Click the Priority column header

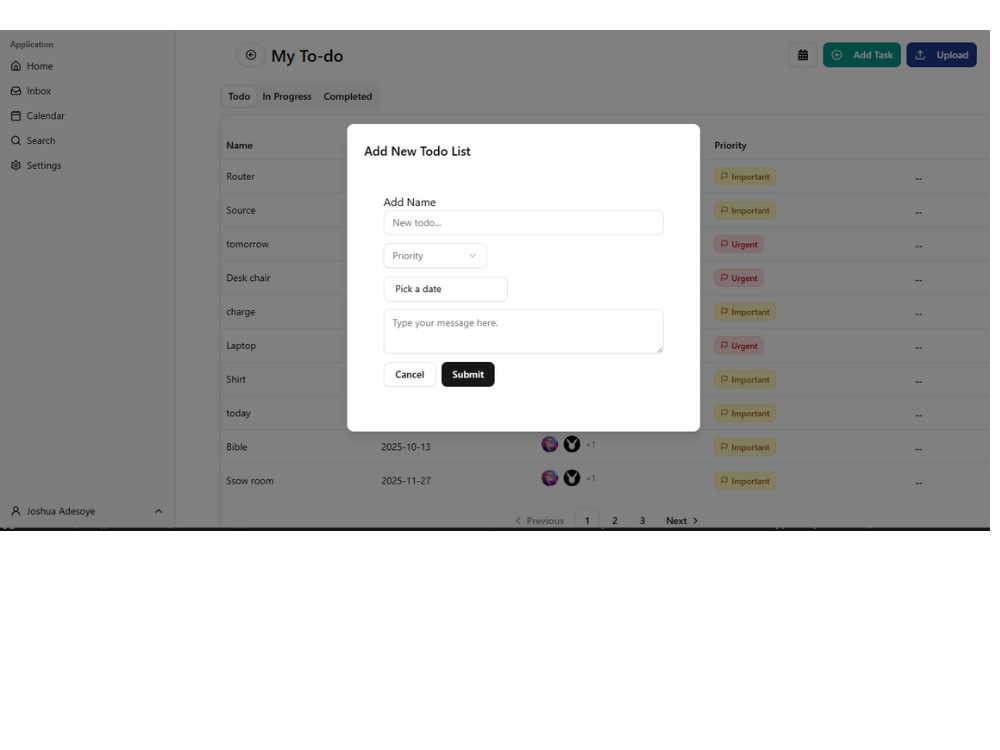pyautogui.click(x=730, y=145)
